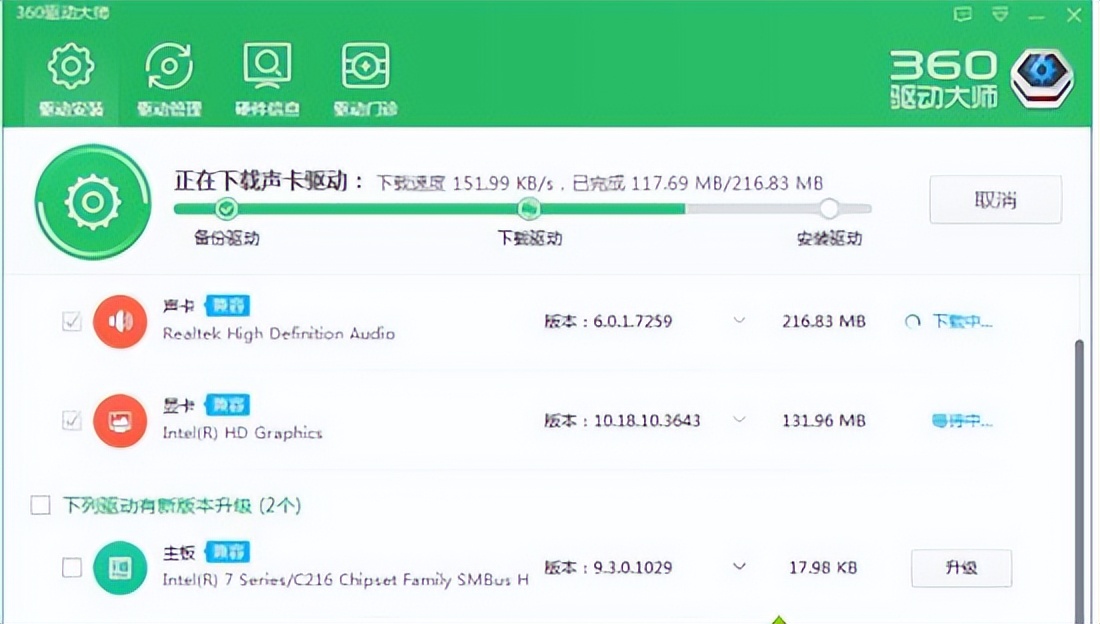Image resolution: width=1100 pixels, height=624 pixels.
Task: Expand version dropdown for 9.3.0.1029
Action: [x=739, y=566]
